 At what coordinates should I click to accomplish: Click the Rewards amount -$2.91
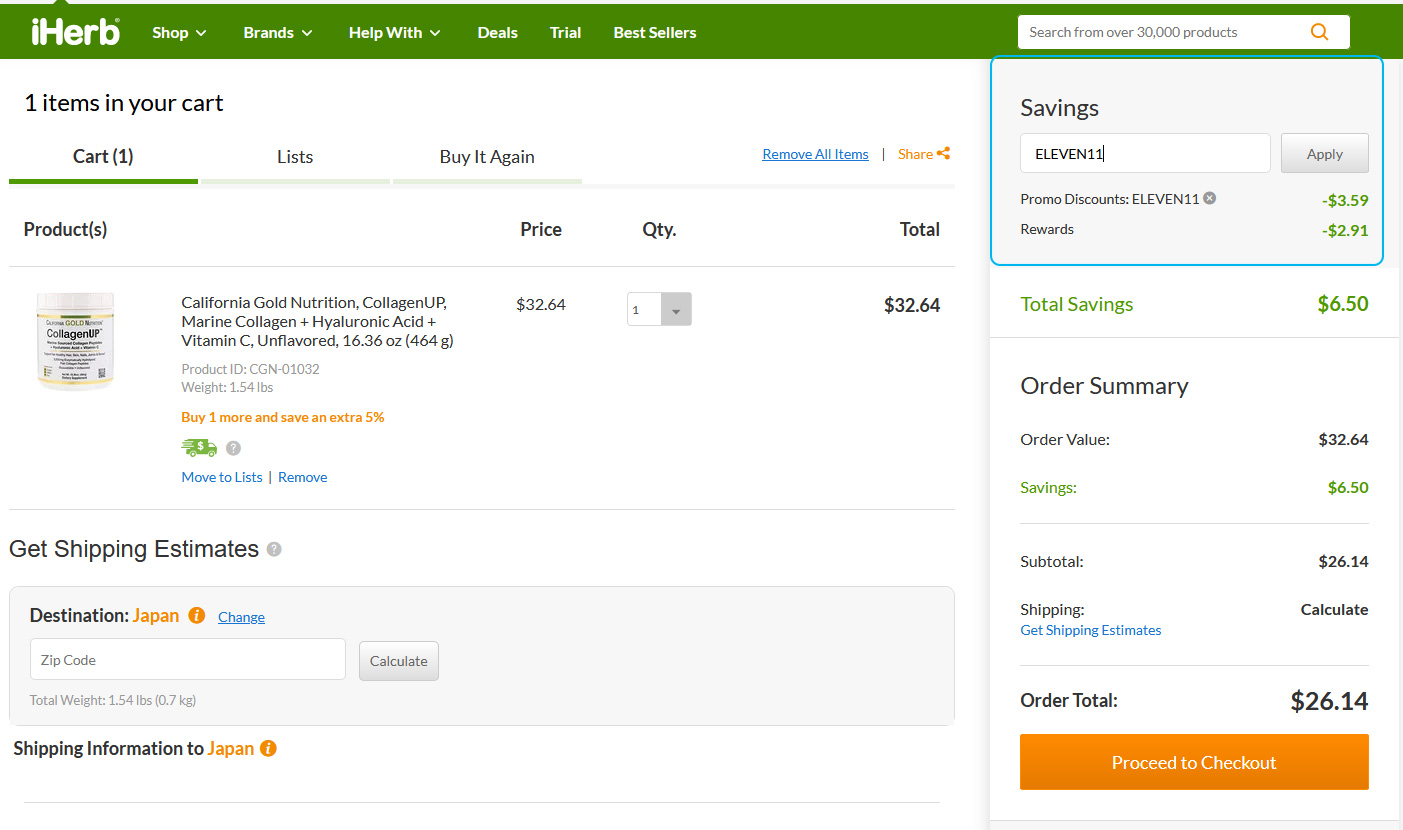click(x=1345, y=230)
